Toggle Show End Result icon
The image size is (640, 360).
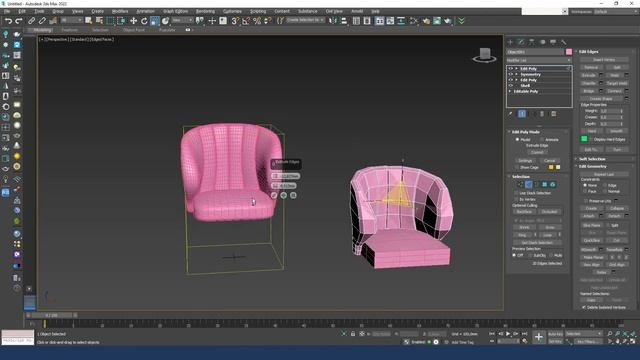pos(522,114)
